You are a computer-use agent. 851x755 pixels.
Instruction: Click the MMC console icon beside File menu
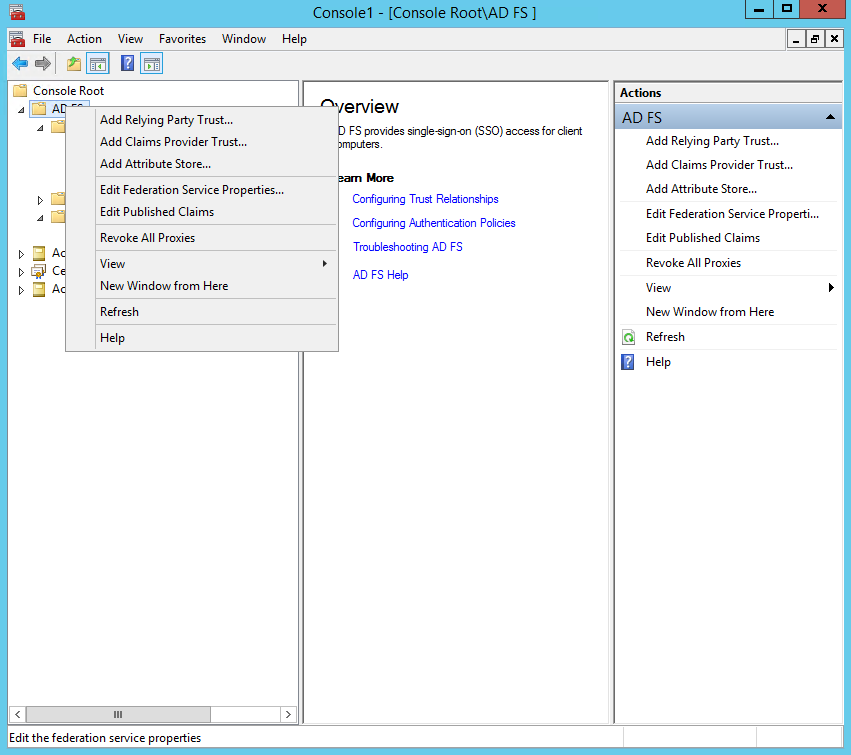pos(17,39)
